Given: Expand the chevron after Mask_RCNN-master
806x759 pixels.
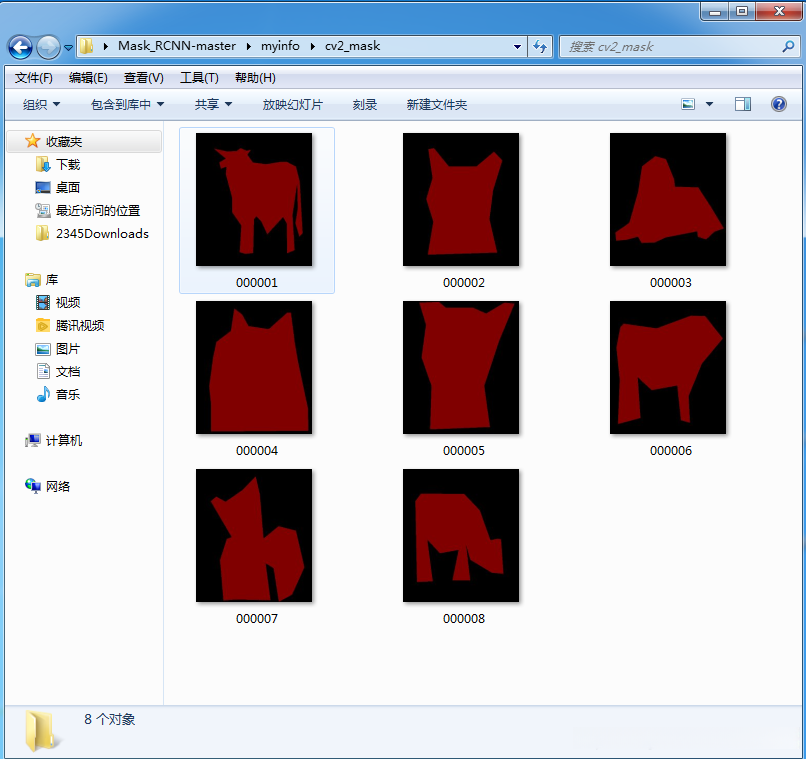Looking at the screenshot, I should [249, 47].
